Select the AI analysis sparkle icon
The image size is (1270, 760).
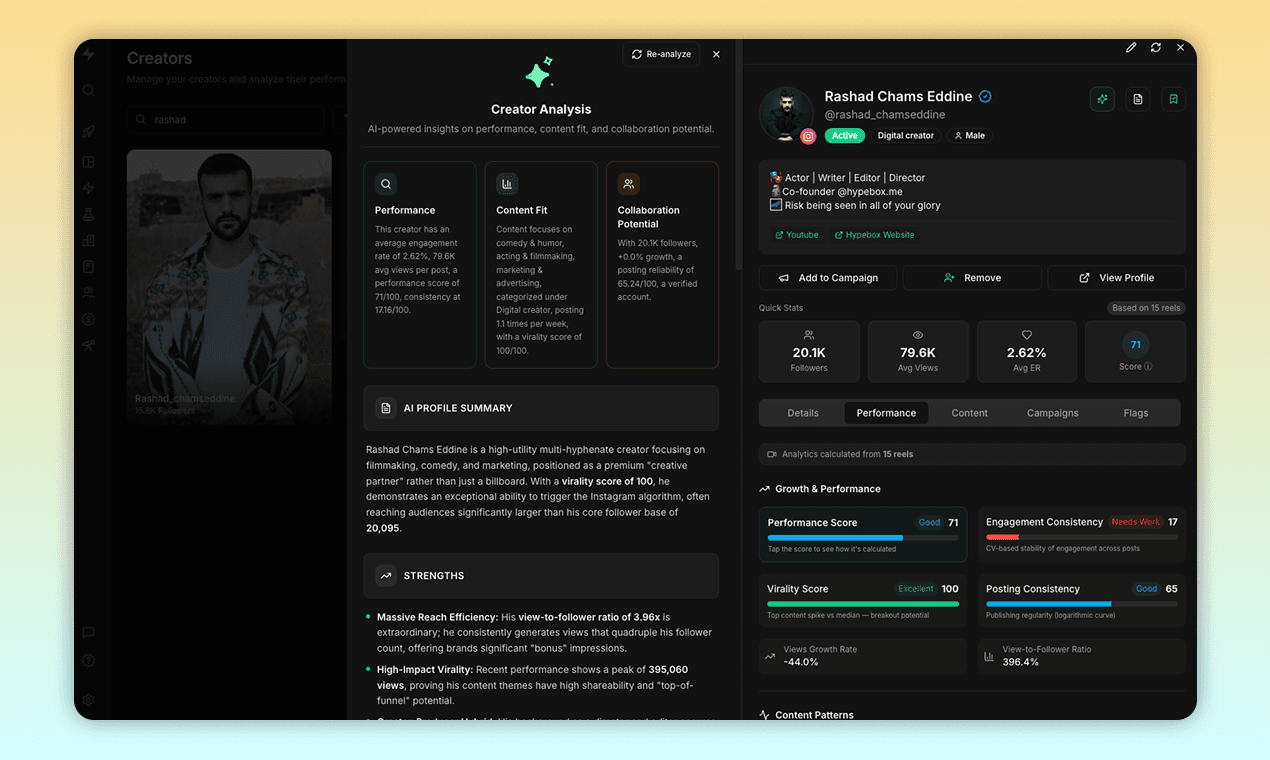pyautogui.click(x=1102, y=100)
